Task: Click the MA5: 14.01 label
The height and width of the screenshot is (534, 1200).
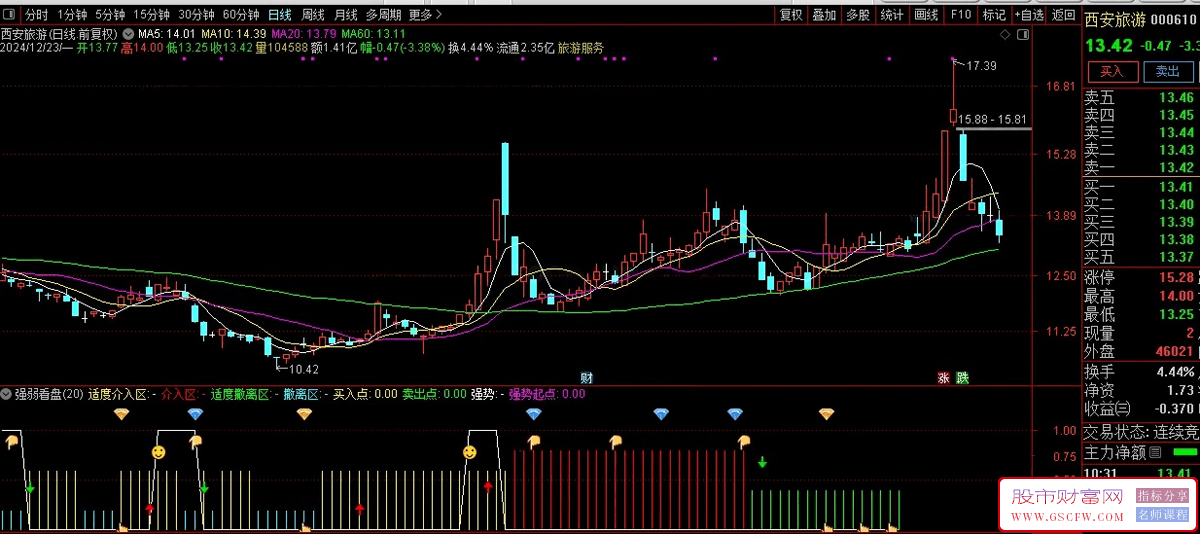Action: point(166,34)
